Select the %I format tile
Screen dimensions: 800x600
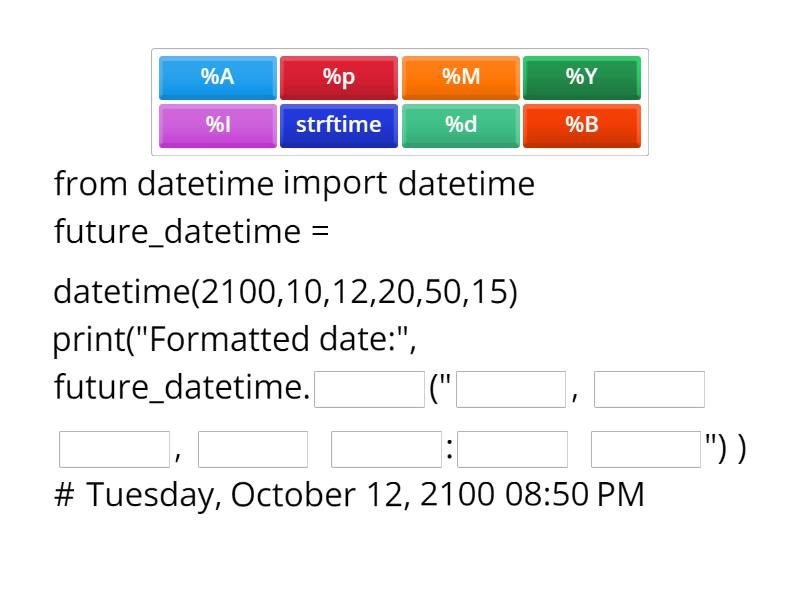pos(217,125)
